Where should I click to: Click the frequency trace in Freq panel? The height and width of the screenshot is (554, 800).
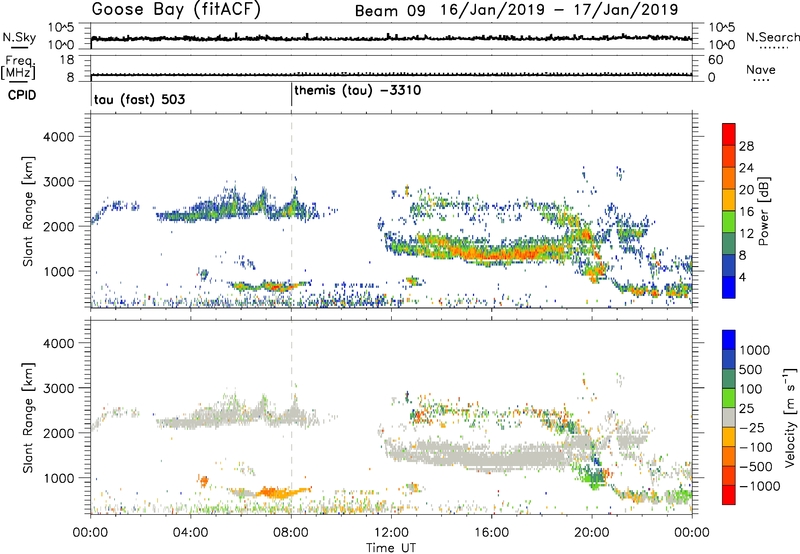pyautogui.click(x=391, y=75)
